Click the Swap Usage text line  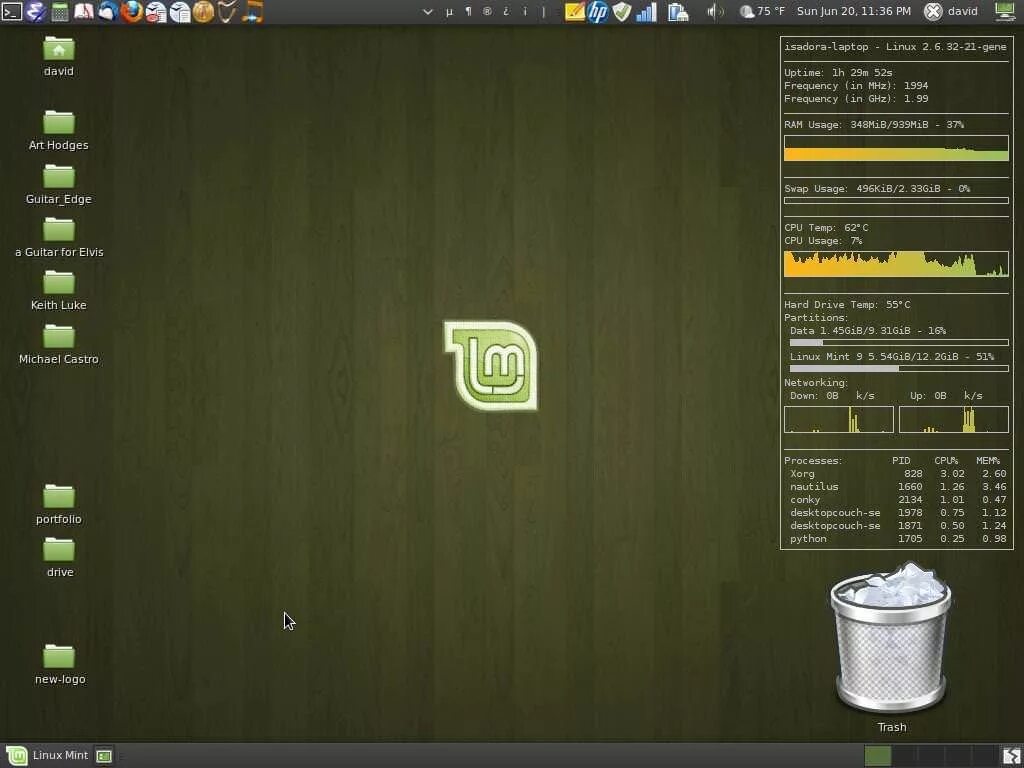pyautogui.click(x=877, y=188)
